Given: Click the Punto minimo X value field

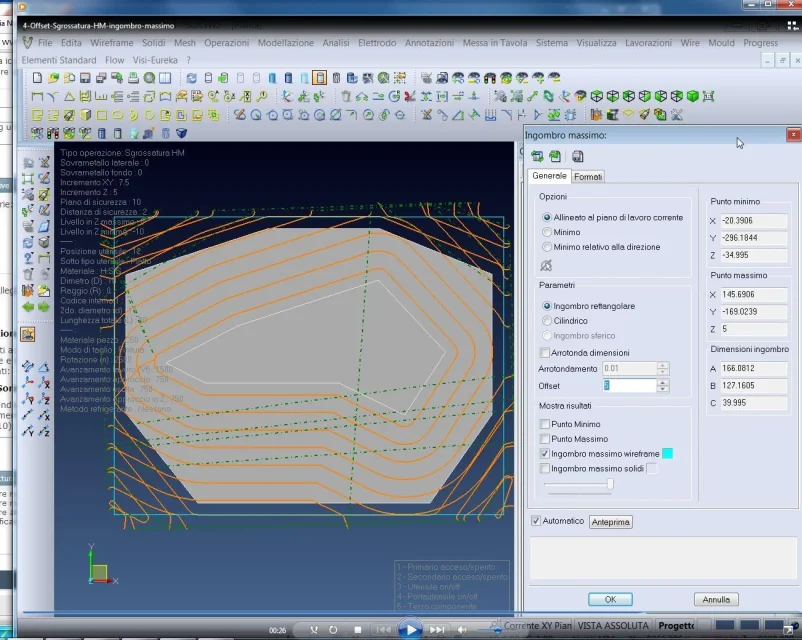Looking at the screenshot, I should (754, 220).
